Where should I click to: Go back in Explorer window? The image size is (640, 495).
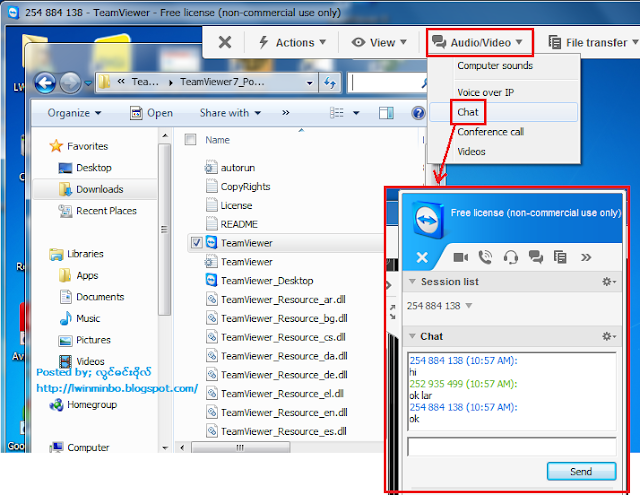point(45,83)
